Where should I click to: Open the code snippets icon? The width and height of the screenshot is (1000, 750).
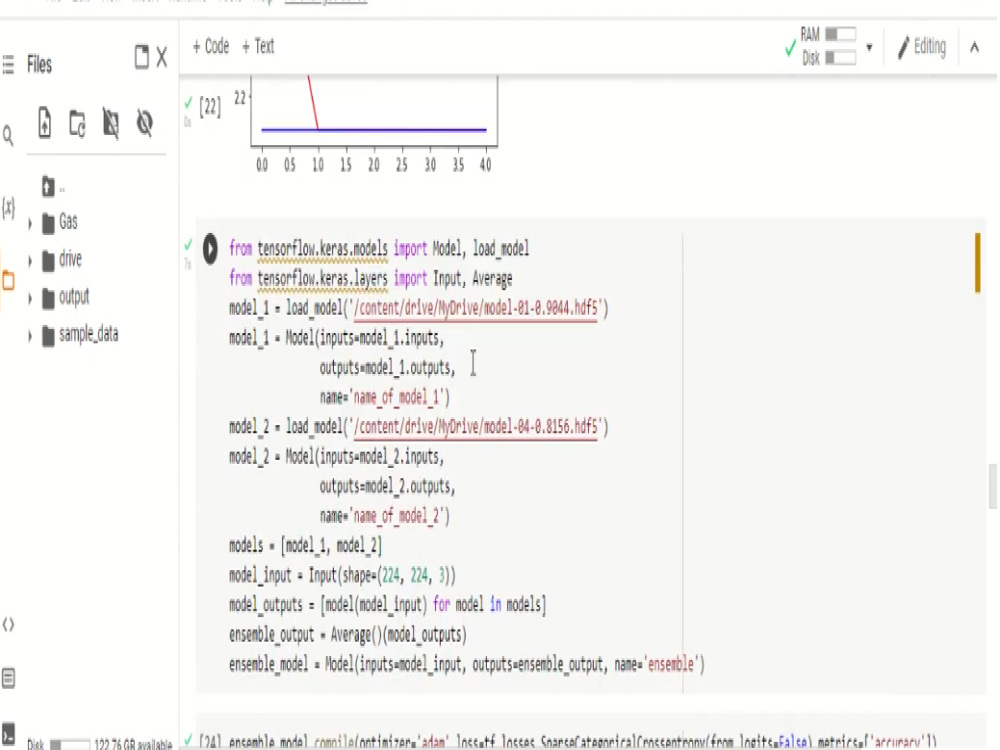pyautogui.click(x=8, y=625)
